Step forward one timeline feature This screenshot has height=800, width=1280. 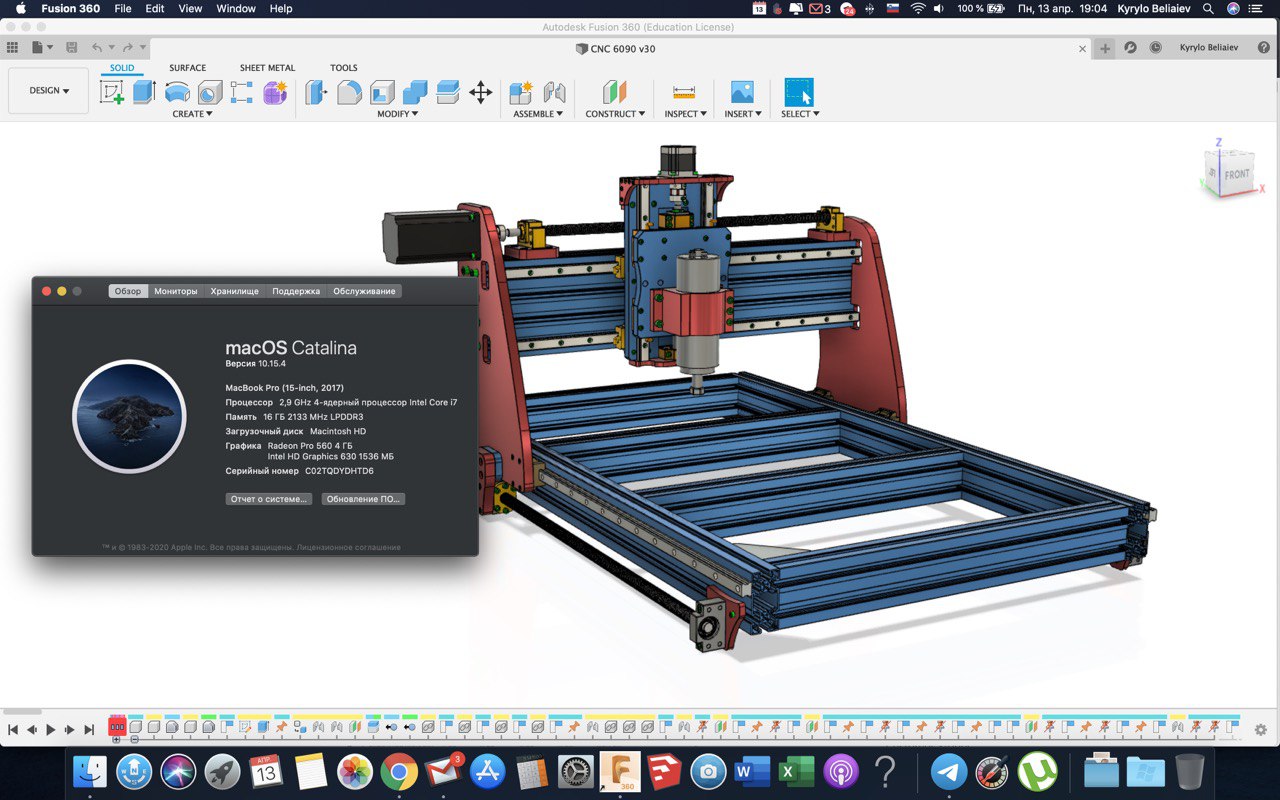(x=70, y=730)
